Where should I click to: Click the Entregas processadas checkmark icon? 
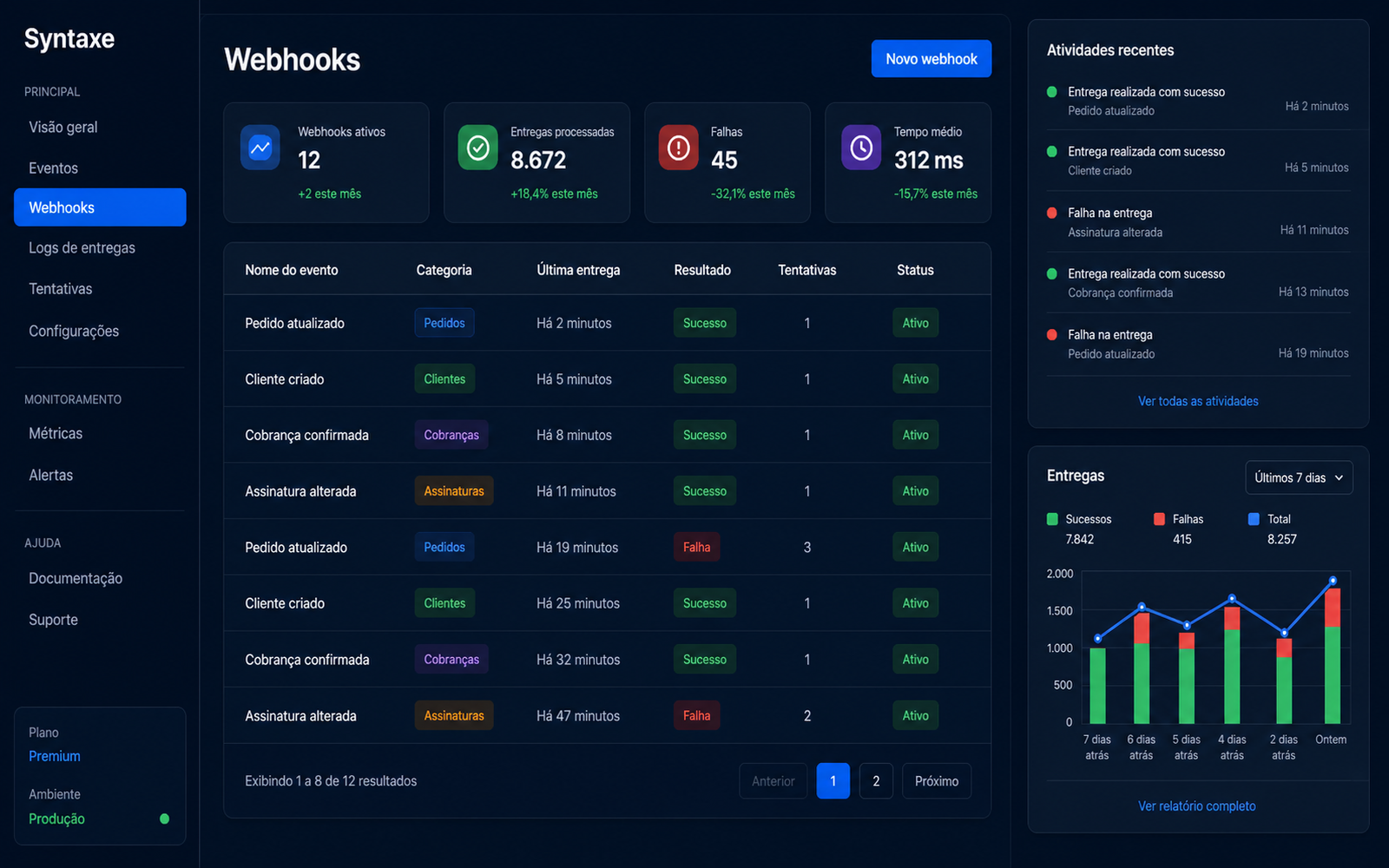(x=478, y=148)
